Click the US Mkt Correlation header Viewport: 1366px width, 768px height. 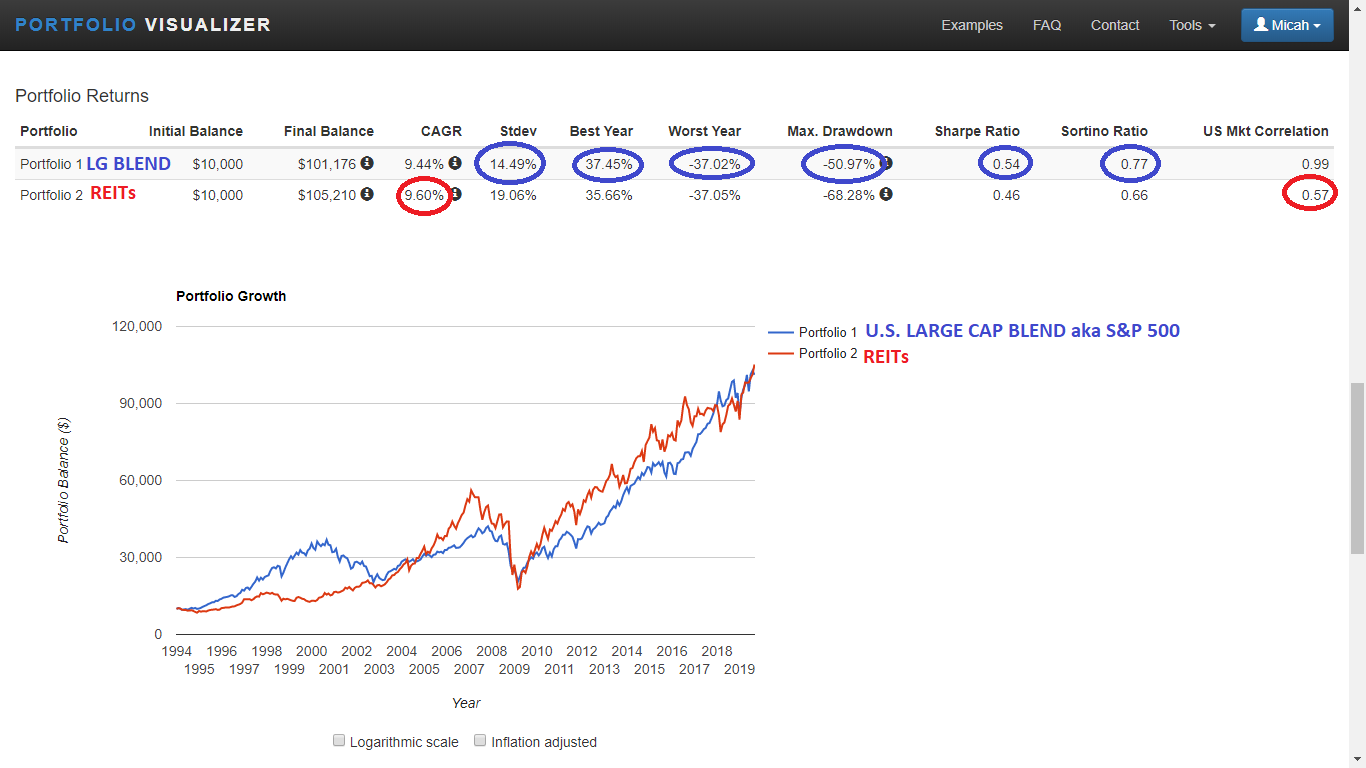click(1266, 131)
